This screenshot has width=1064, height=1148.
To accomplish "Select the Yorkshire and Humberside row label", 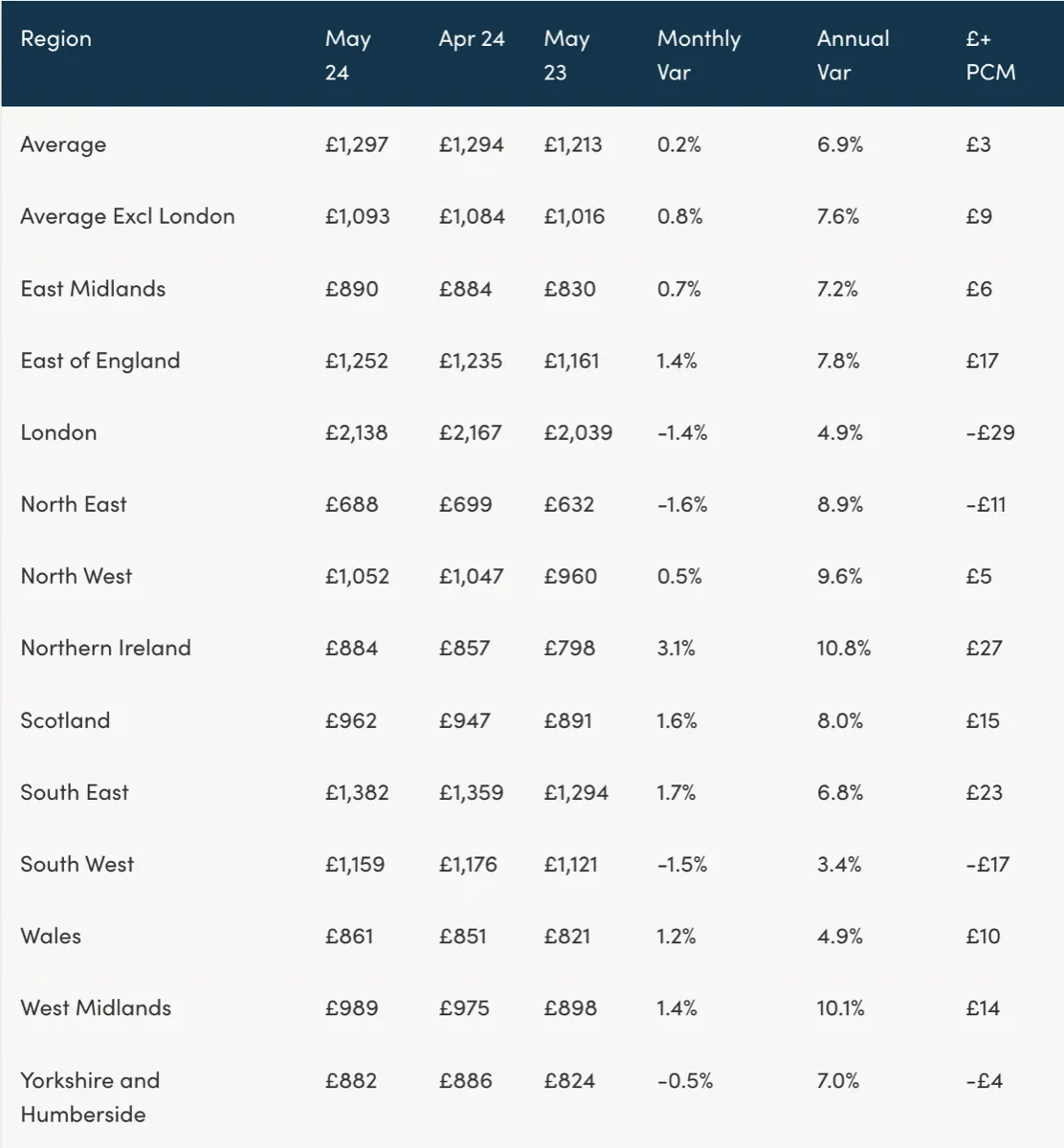I will pos(90,1097).
